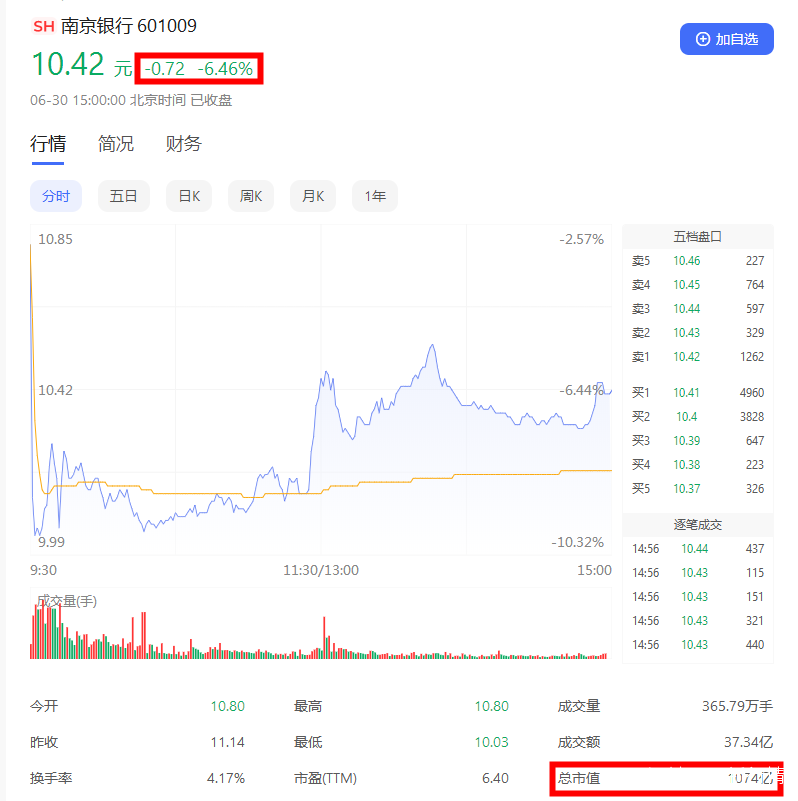Click the time axis label 11:30/13:00

click(321, 570)
